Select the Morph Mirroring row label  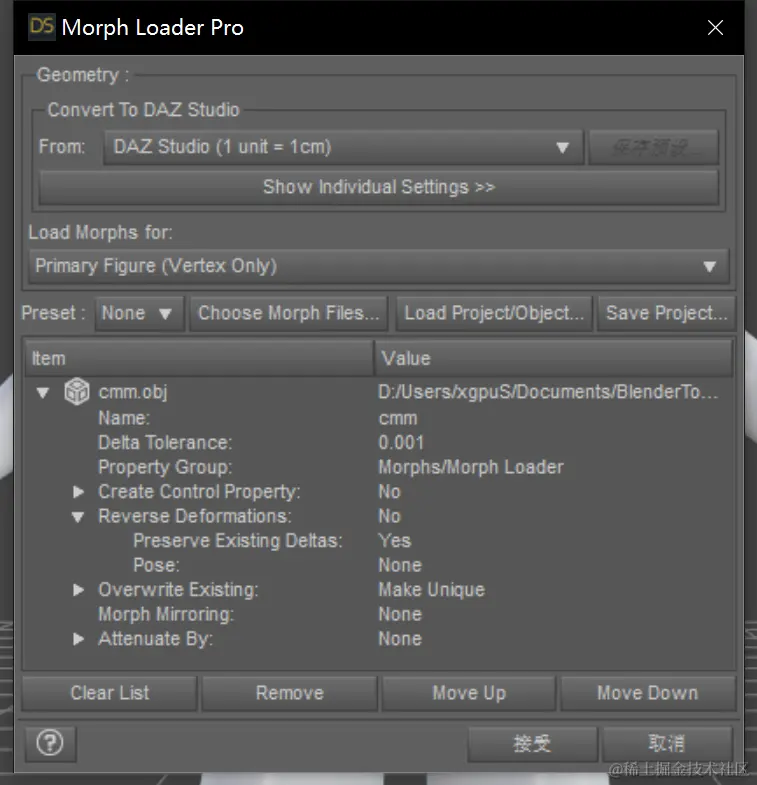[166, 614]
